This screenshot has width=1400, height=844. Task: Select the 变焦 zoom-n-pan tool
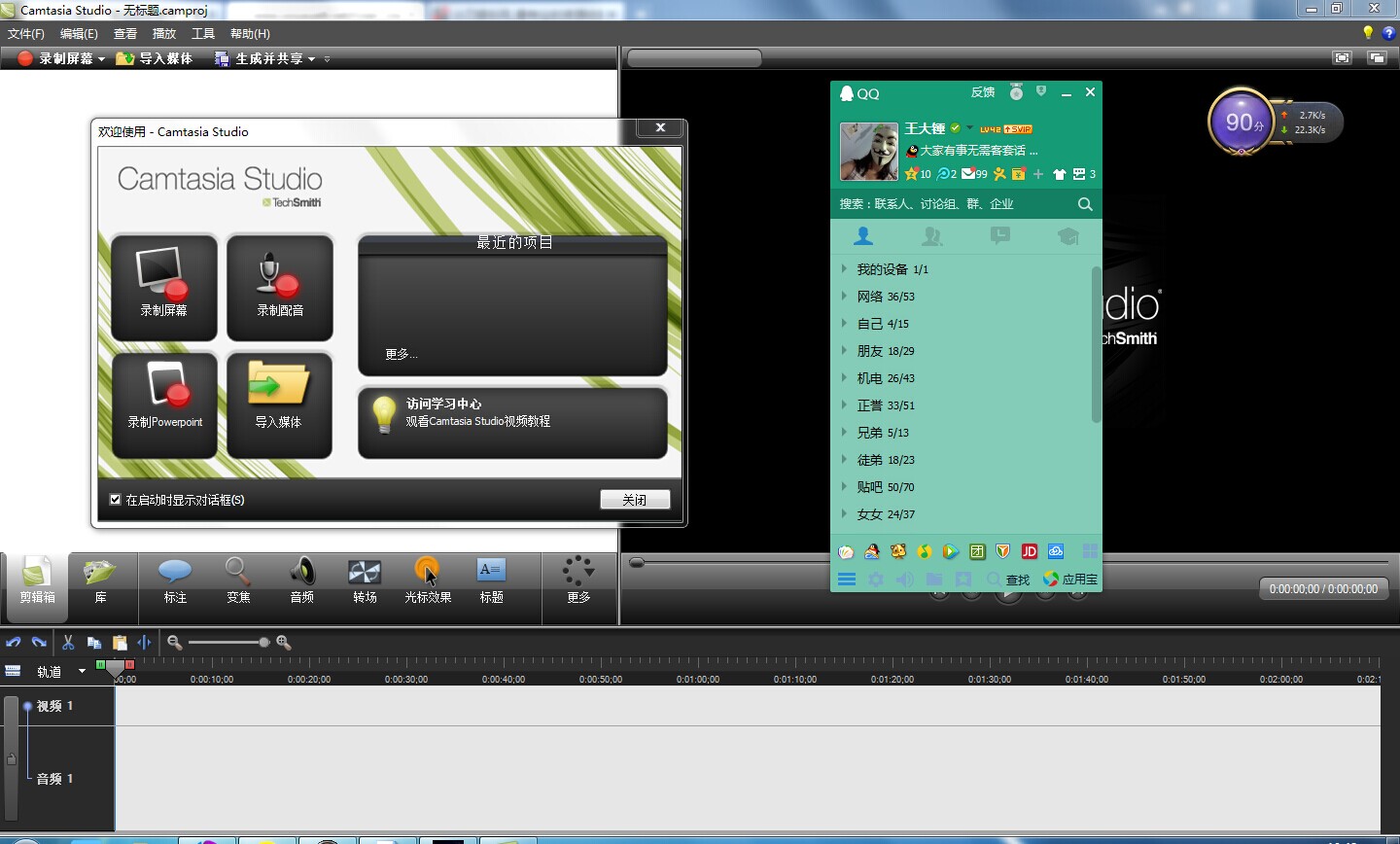point(238,581)
